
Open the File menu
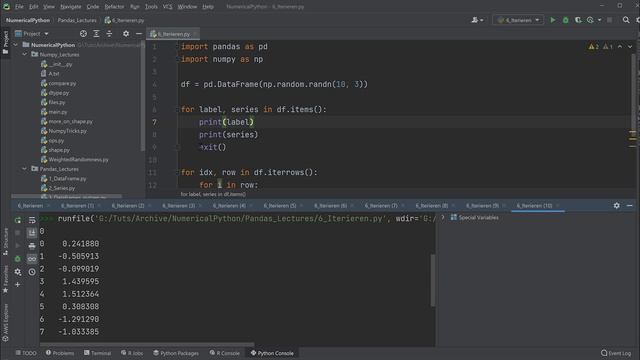pos(19,7)
